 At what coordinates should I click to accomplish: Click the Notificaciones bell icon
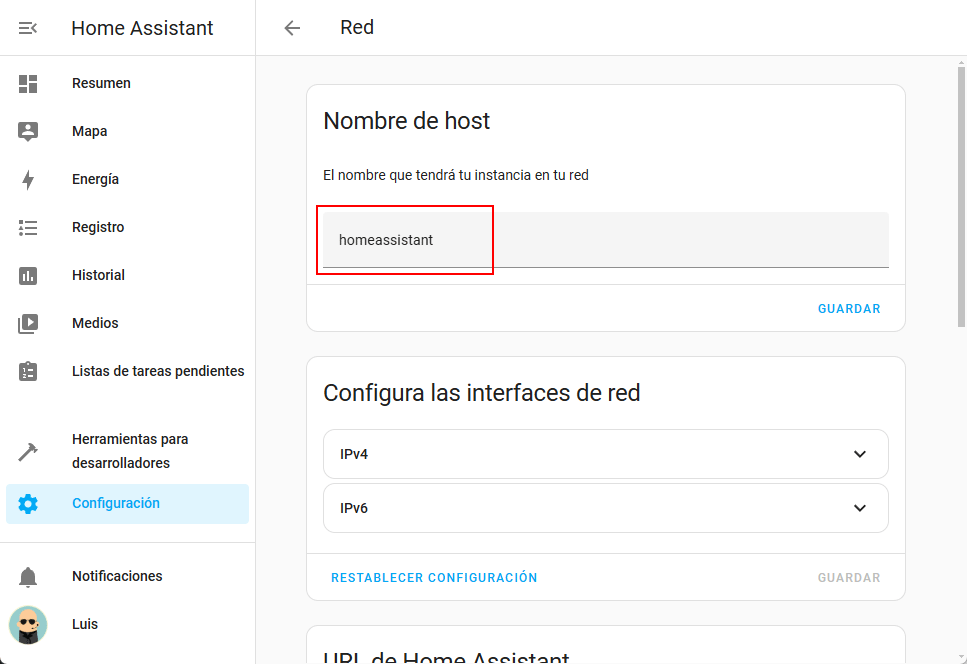click(x=28, y=577)
